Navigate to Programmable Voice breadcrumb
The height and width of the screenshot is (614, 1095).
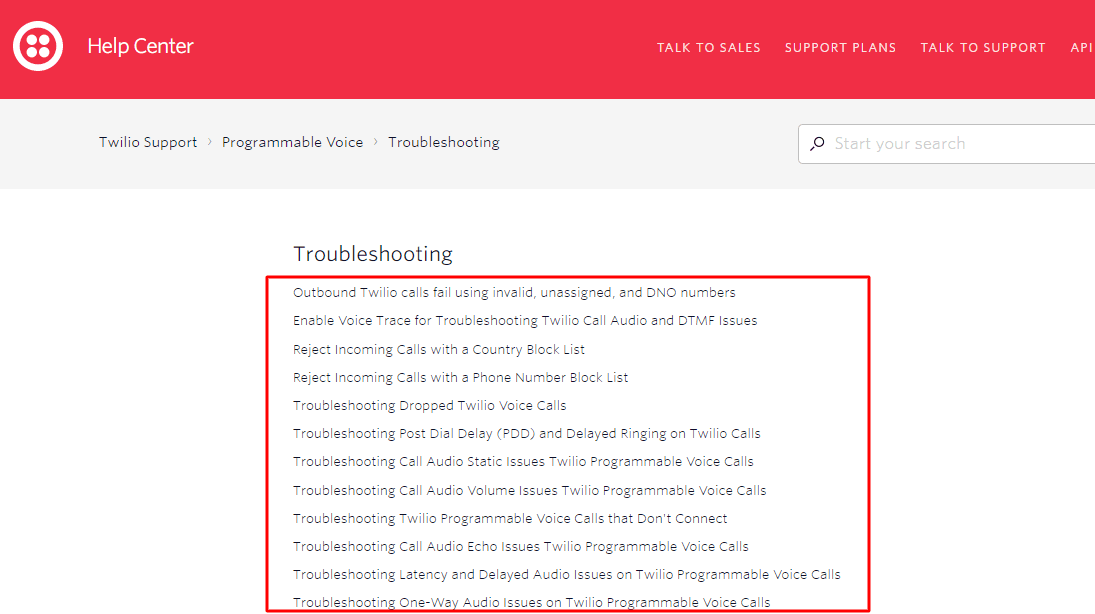click(x=292, y=142)
